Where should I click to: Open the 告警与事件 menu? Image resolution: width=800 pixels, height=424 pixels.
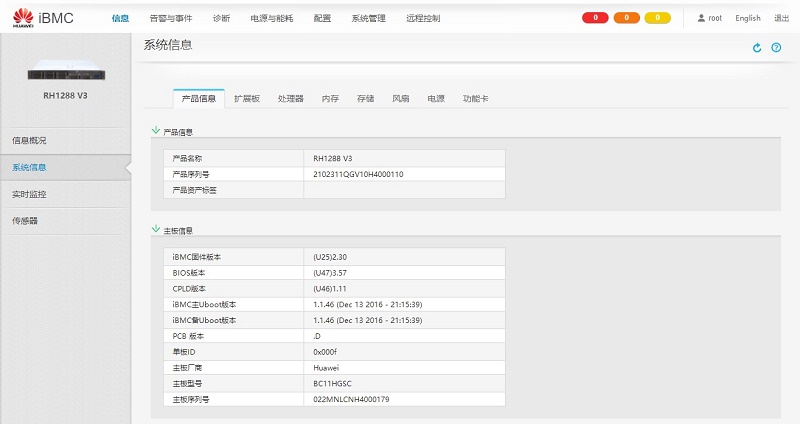(170, 18)
